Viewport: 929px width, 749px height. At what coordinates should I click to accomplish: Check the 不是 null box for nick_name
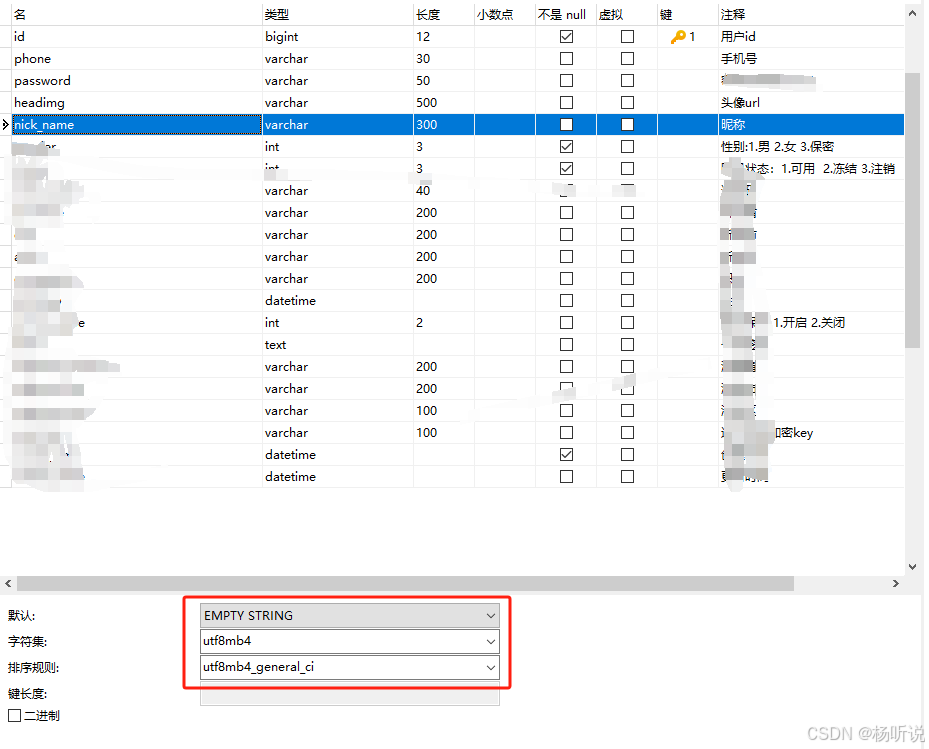(x=566, y=124)
